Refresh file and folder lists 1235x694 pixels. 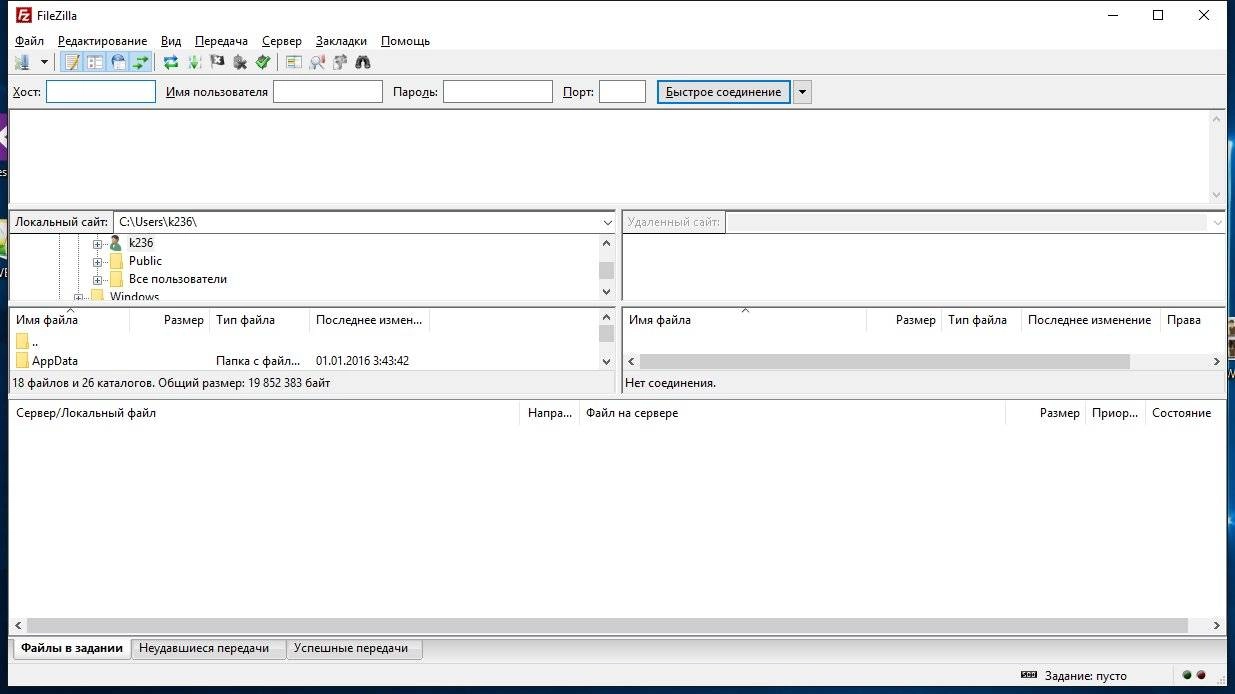click(x=171, y=62)
